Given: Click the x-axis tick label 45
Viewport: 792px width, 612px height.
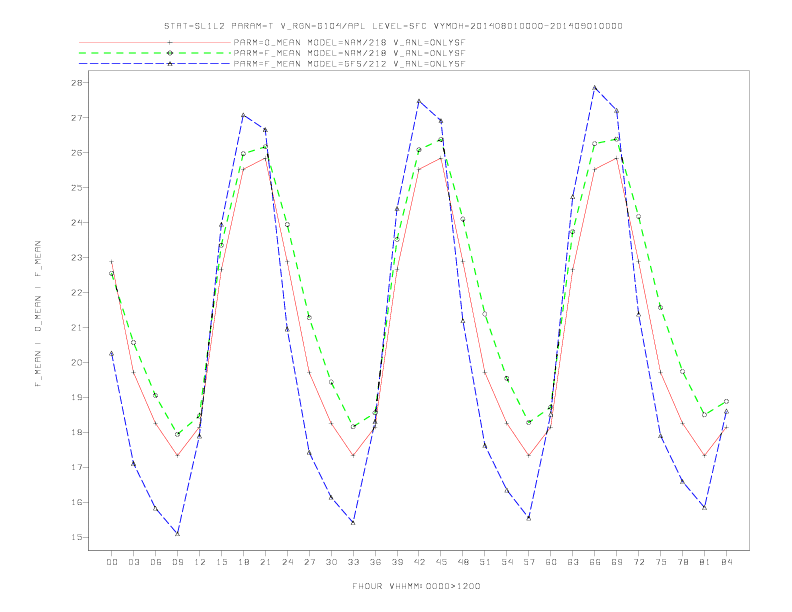Looking at the screenshot, I should click(441, 562).
